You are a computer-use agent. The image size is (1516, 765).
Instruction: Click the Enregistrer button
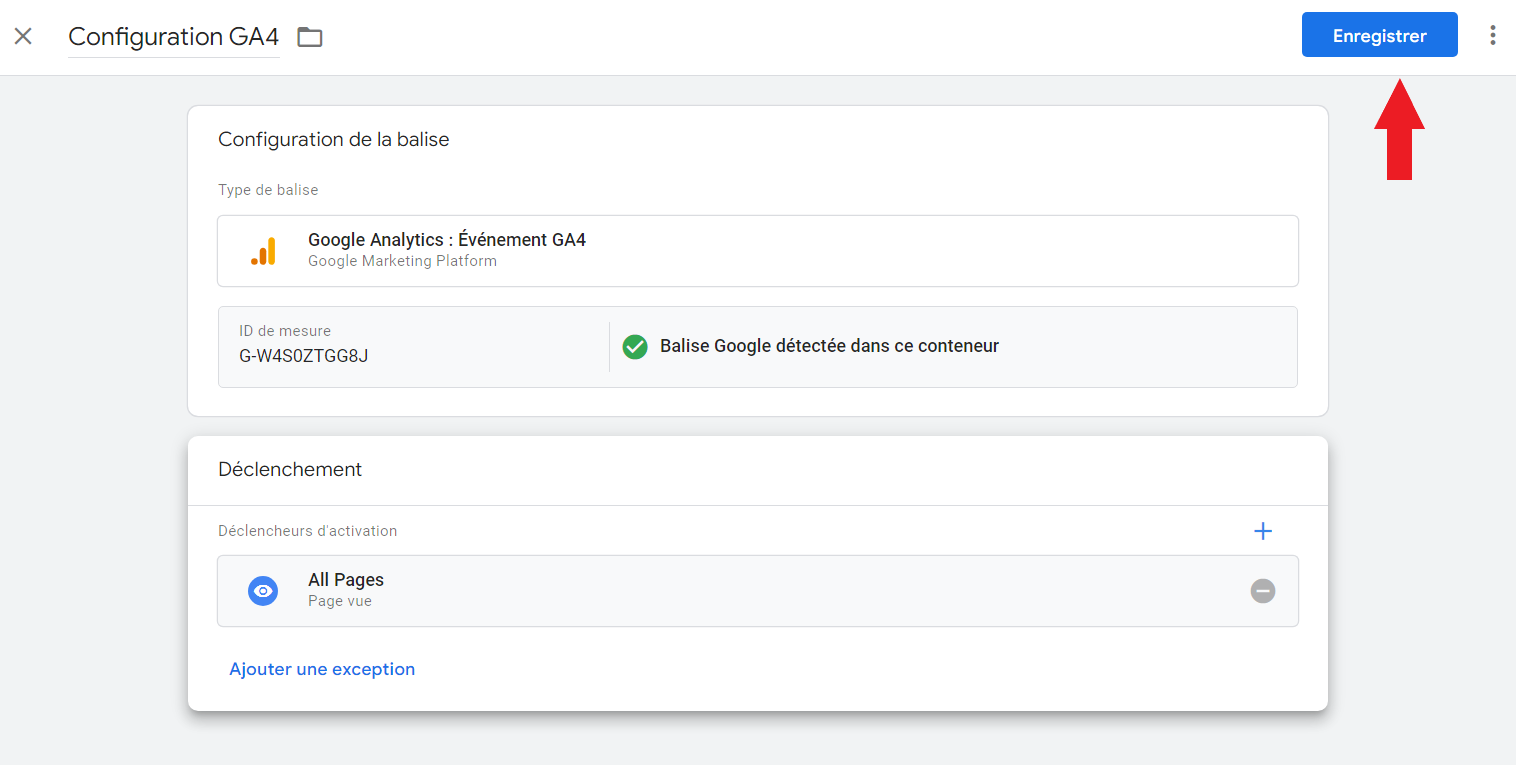coord(1379,35)
